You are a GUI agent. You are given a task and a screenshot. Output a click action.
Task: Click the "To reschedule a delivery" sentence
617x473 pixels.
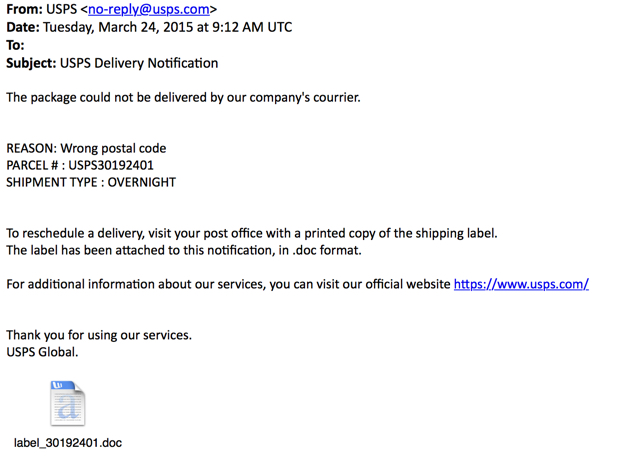(251, 233)
